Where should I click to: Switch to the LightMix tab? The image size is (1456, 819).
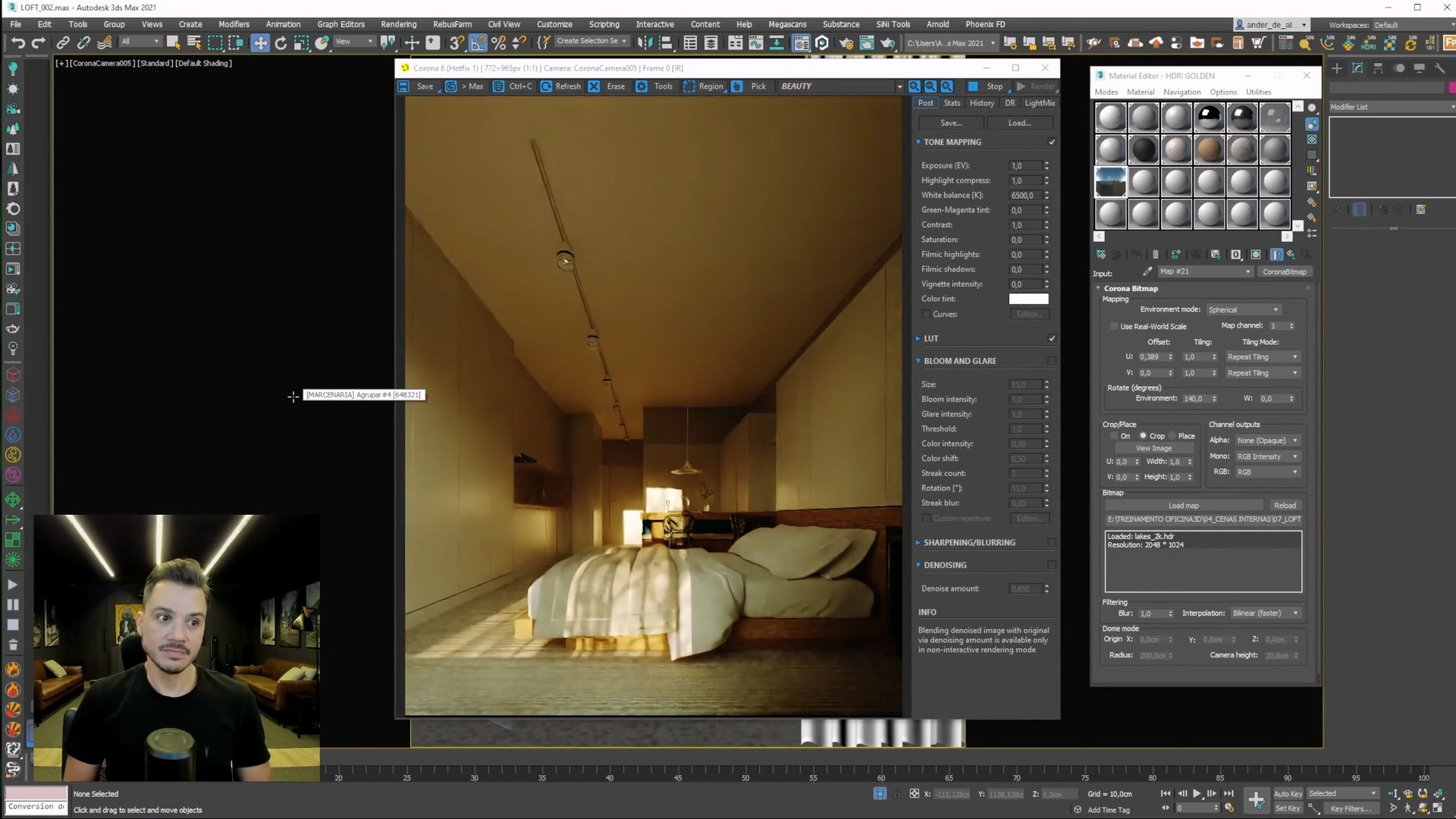1039,103
